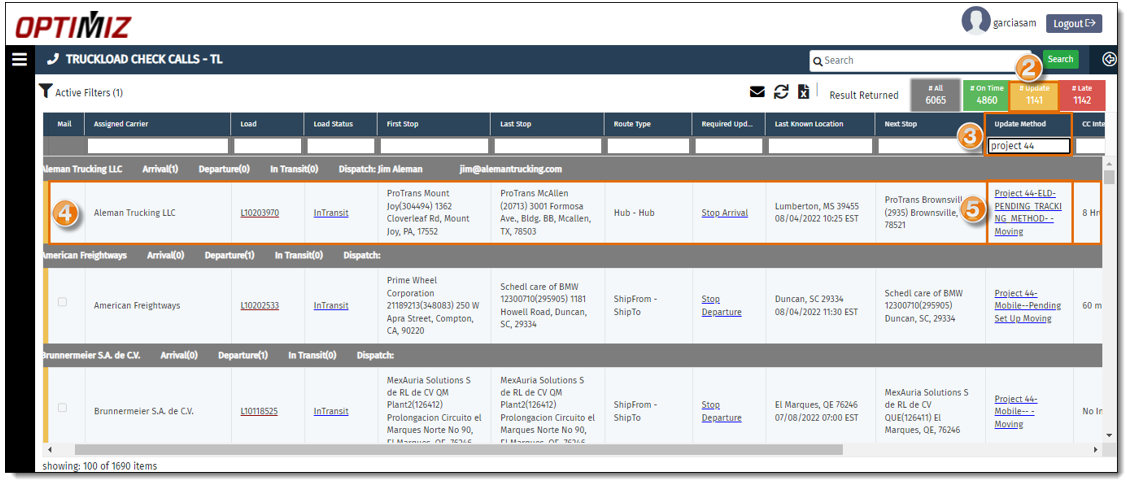Click the back arrow circle icon
The height and width of the screenshot is (483, 1127).
click(x=1109, y=60)
